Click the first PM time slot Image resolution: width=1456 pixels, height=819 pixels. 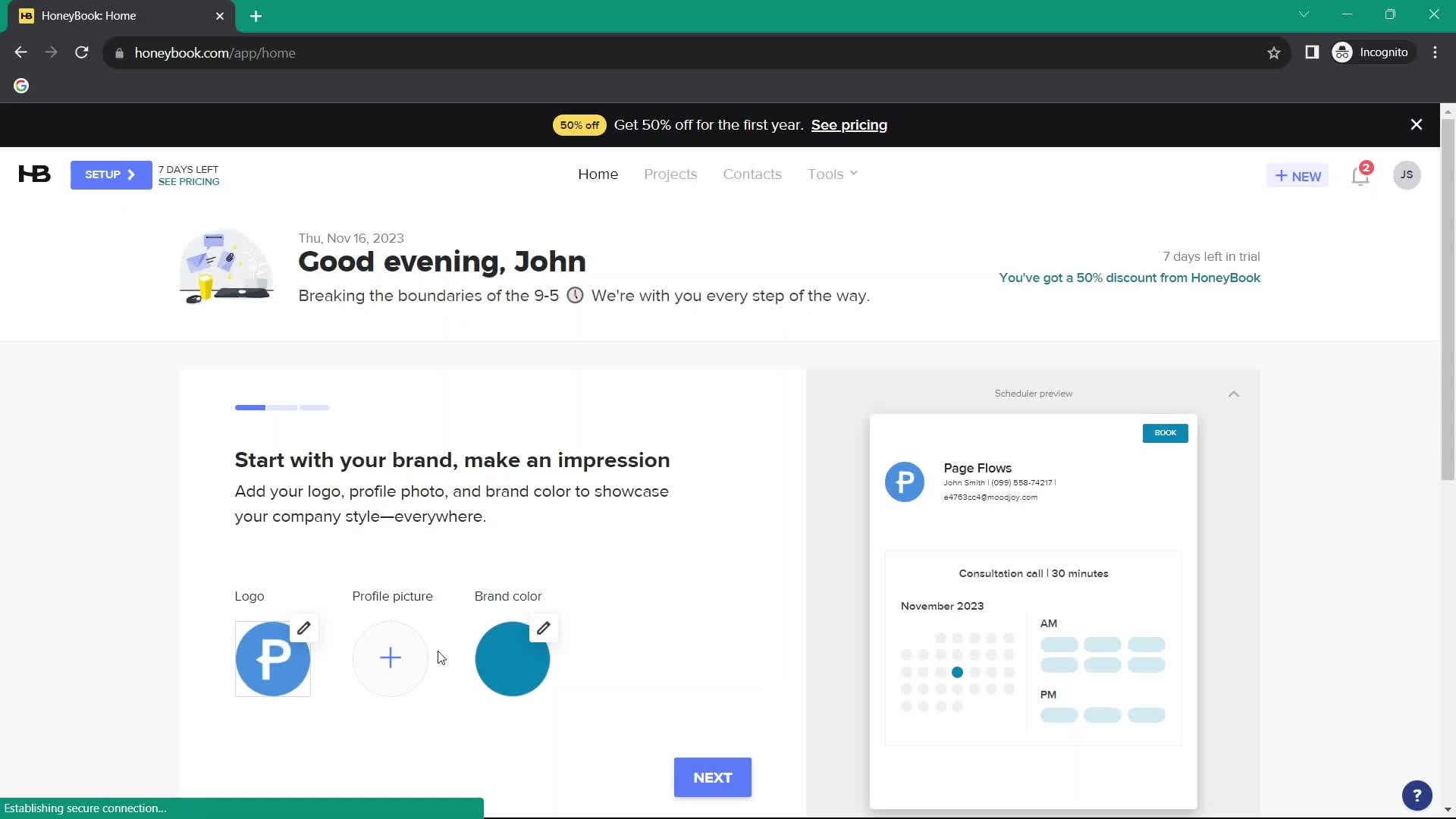pyautogui.click(x=1059, y=715)
